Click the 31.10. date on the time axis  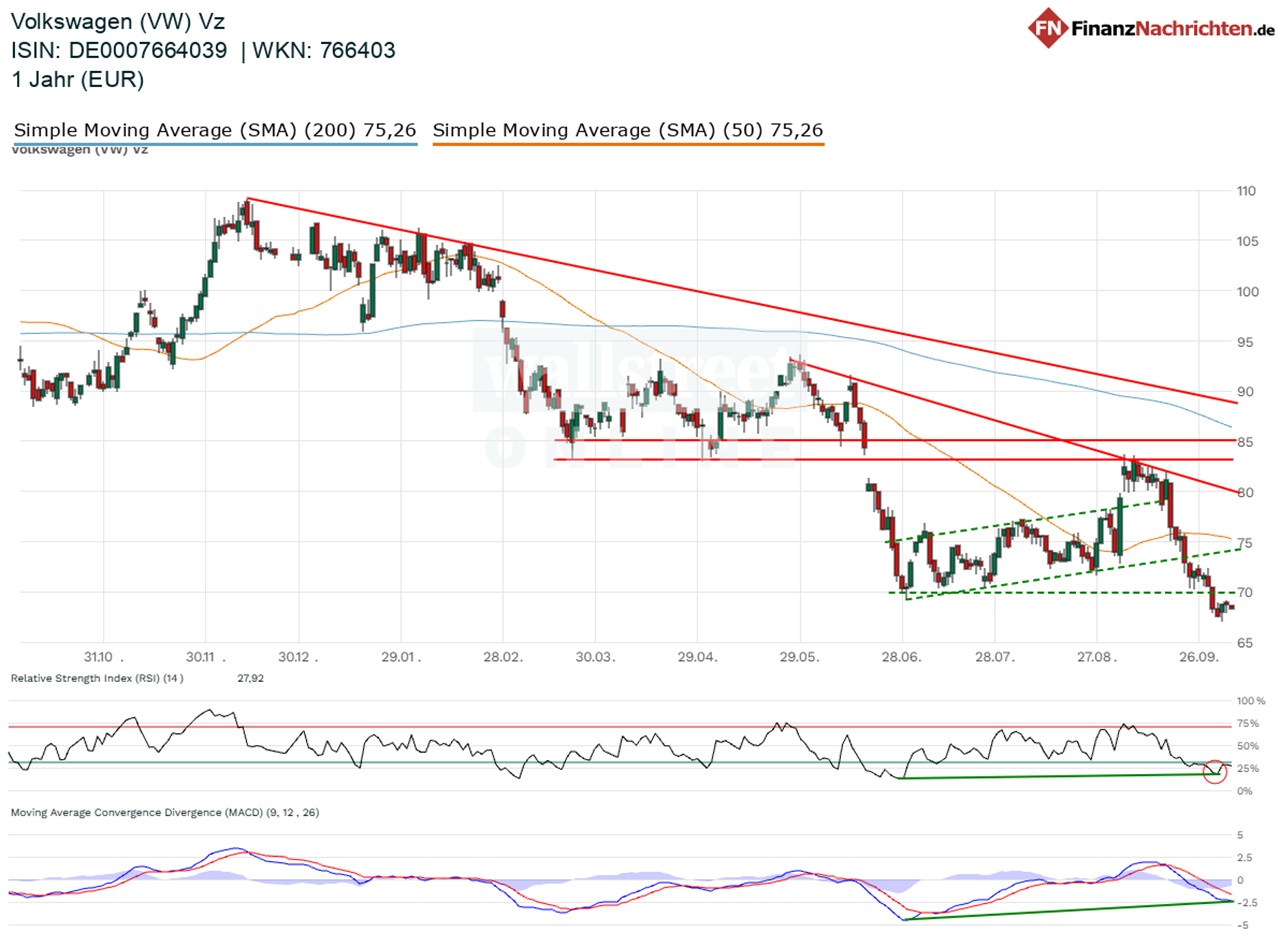[x=106, y=656]
